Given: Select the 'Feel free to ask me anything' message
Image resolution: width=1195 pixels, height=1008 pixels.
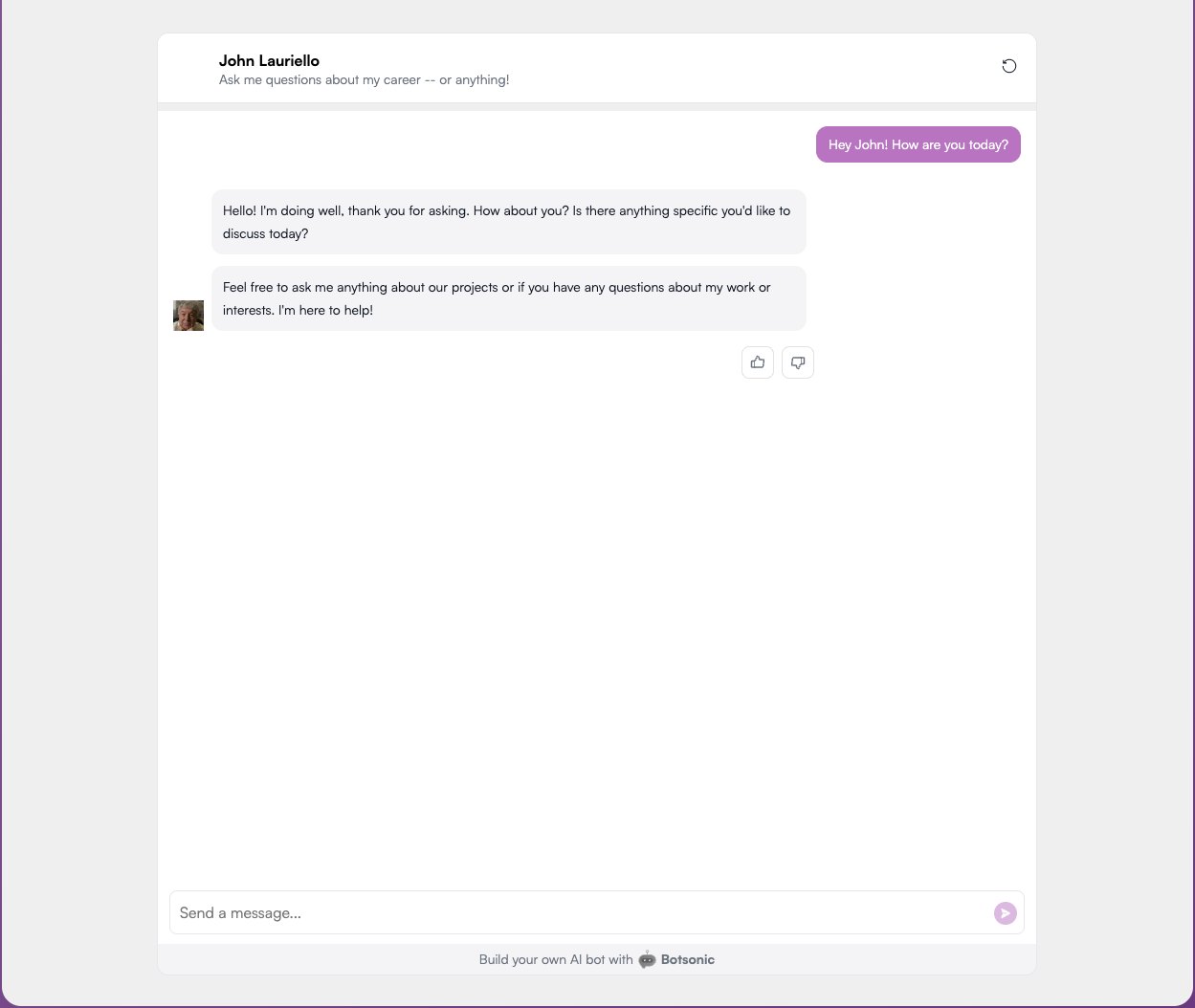Looking at the screenshot, I should [x=508, y=298].
